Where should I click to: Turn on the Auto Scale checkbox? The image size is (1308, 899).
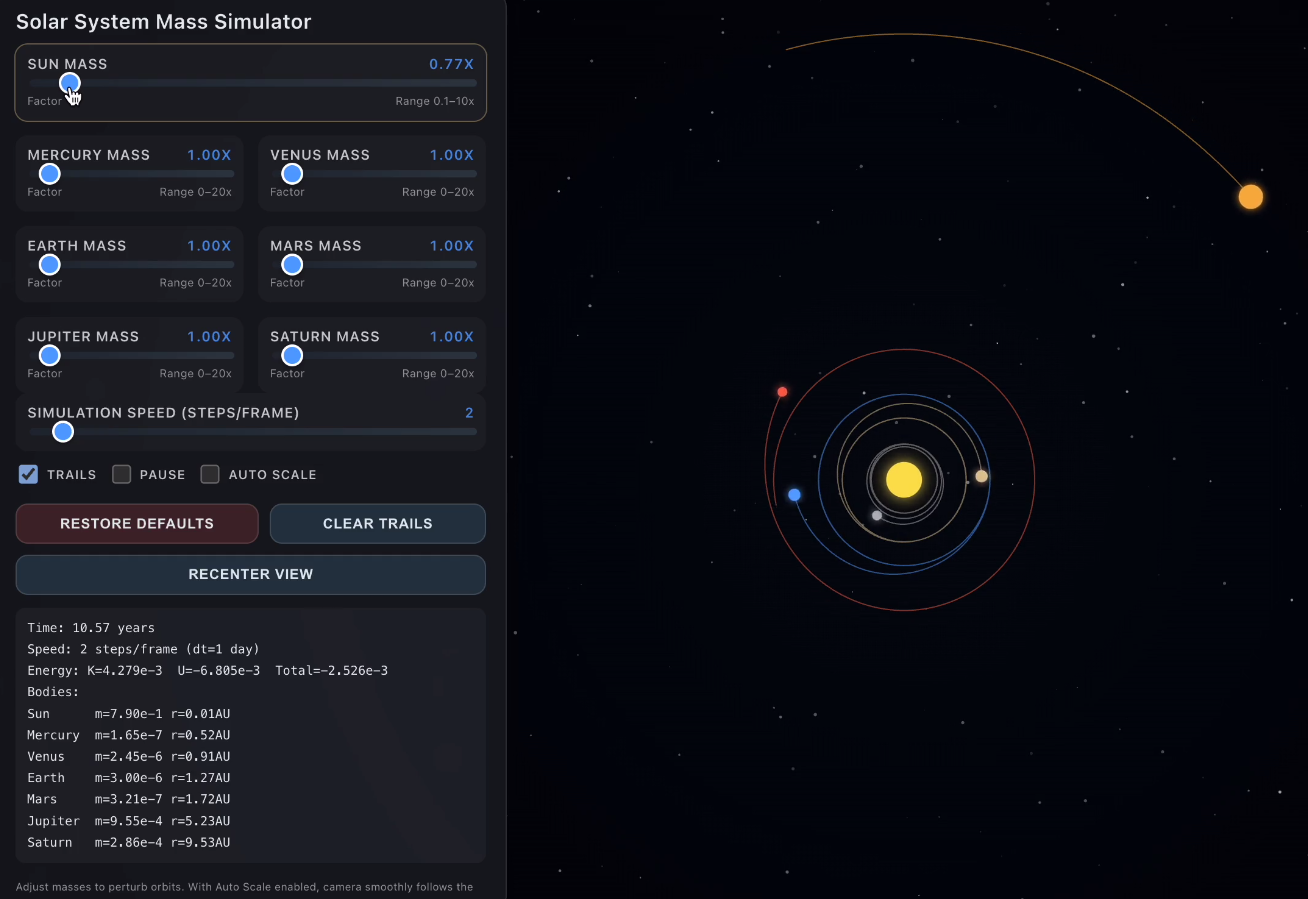pos(210,474)
